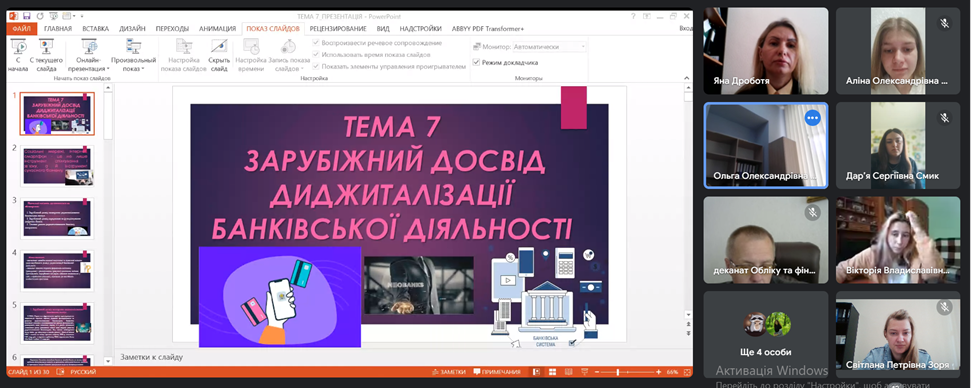Click the Онлайн-презентация globe icon

[x=89, y=46]
